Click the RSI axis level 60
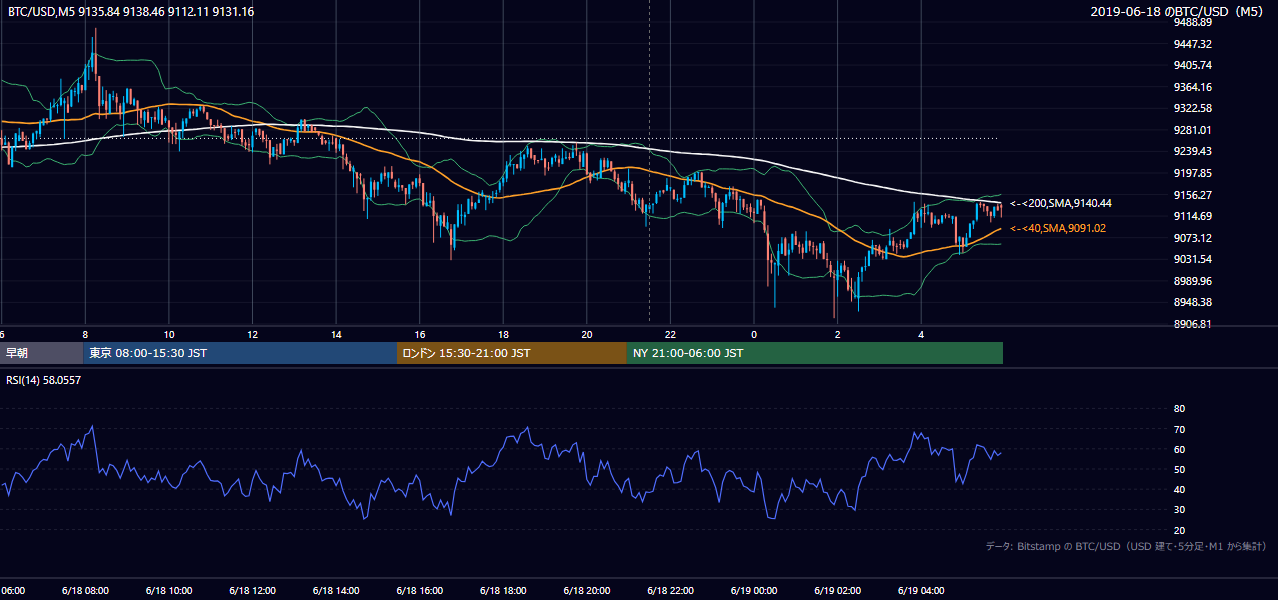Image resolution: width=1278 pixels, height=600 pixels. pos(1179,449)
